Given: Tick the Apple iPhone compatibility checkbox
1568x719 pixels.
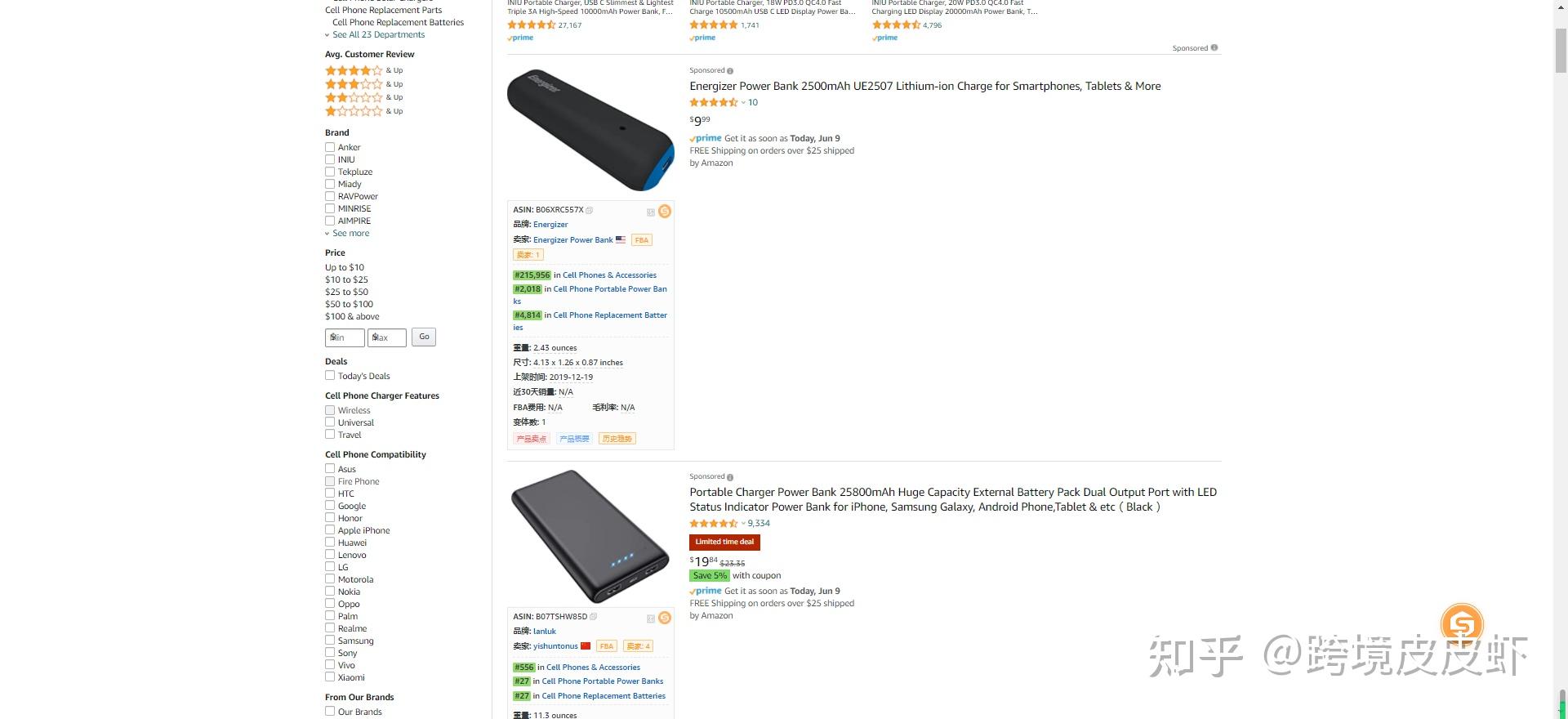Looking at the screenshot, I should pos(330,530).
